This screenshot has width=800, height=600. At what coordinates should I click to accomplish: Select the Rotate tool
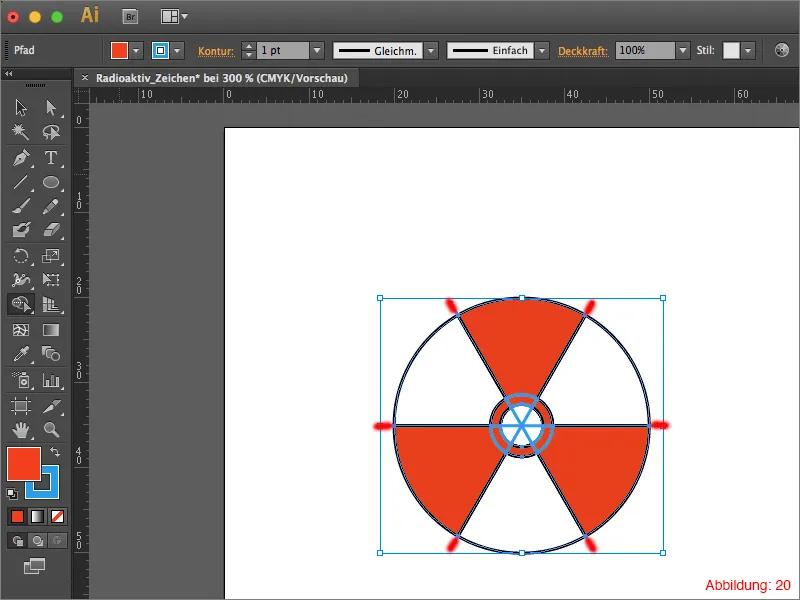coord(21,255)
